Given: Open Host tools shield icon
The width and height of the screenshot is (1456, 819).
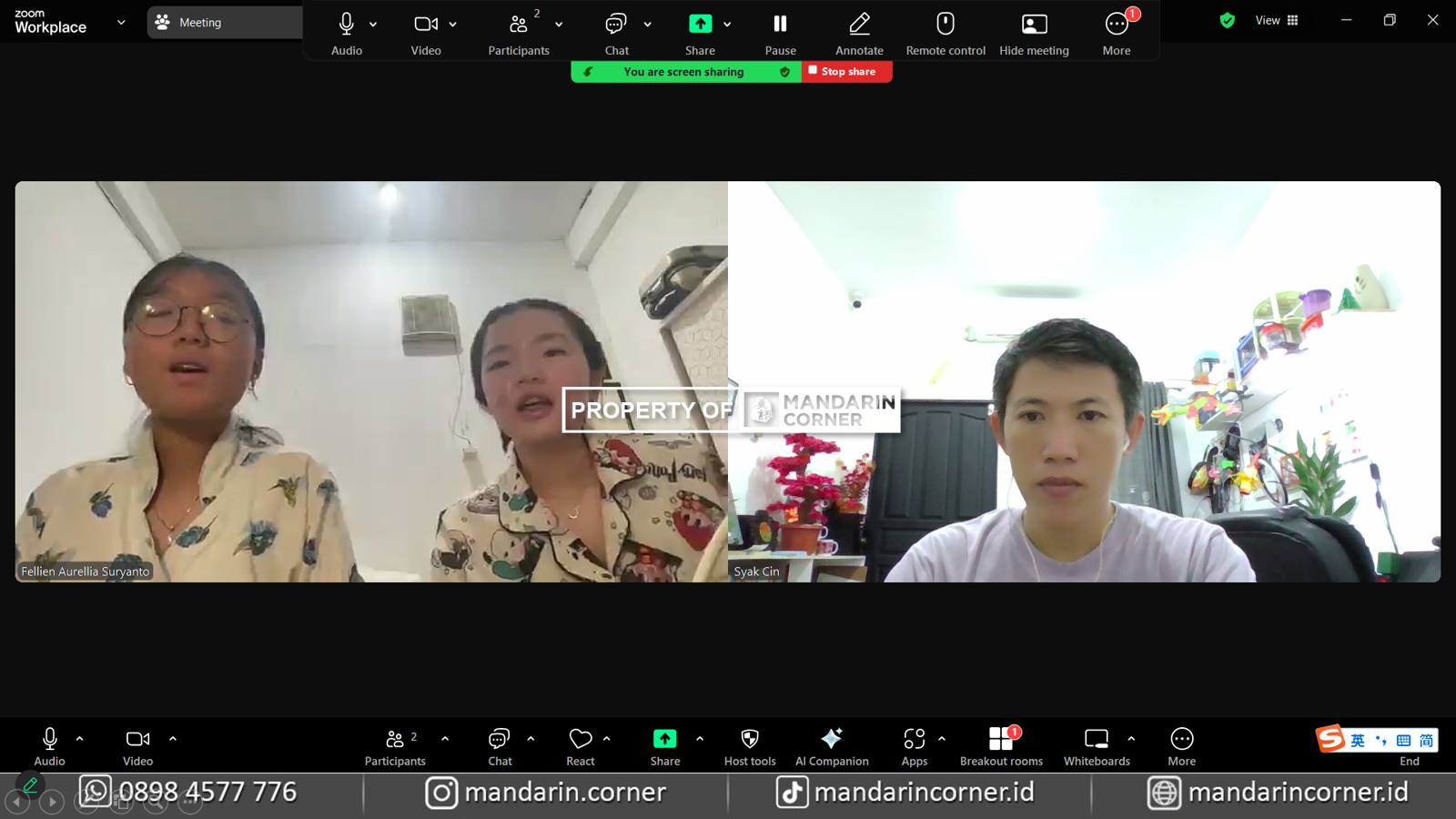Looking at the screenshot, I should point(750,739).
